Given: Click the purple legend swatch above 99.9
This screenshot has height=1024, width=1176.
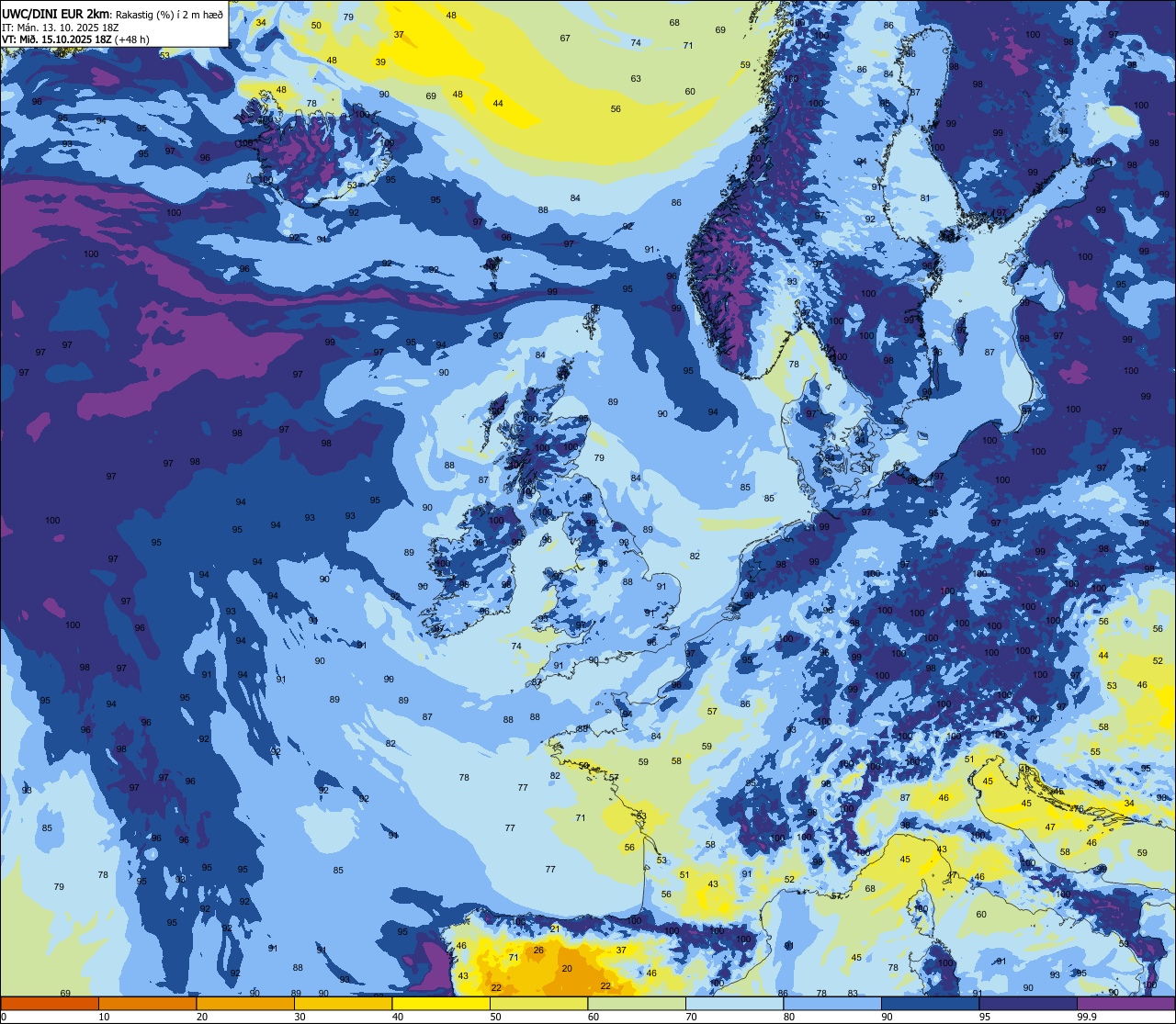Looking at the screenshot, I should [x=1125, y=1003].
